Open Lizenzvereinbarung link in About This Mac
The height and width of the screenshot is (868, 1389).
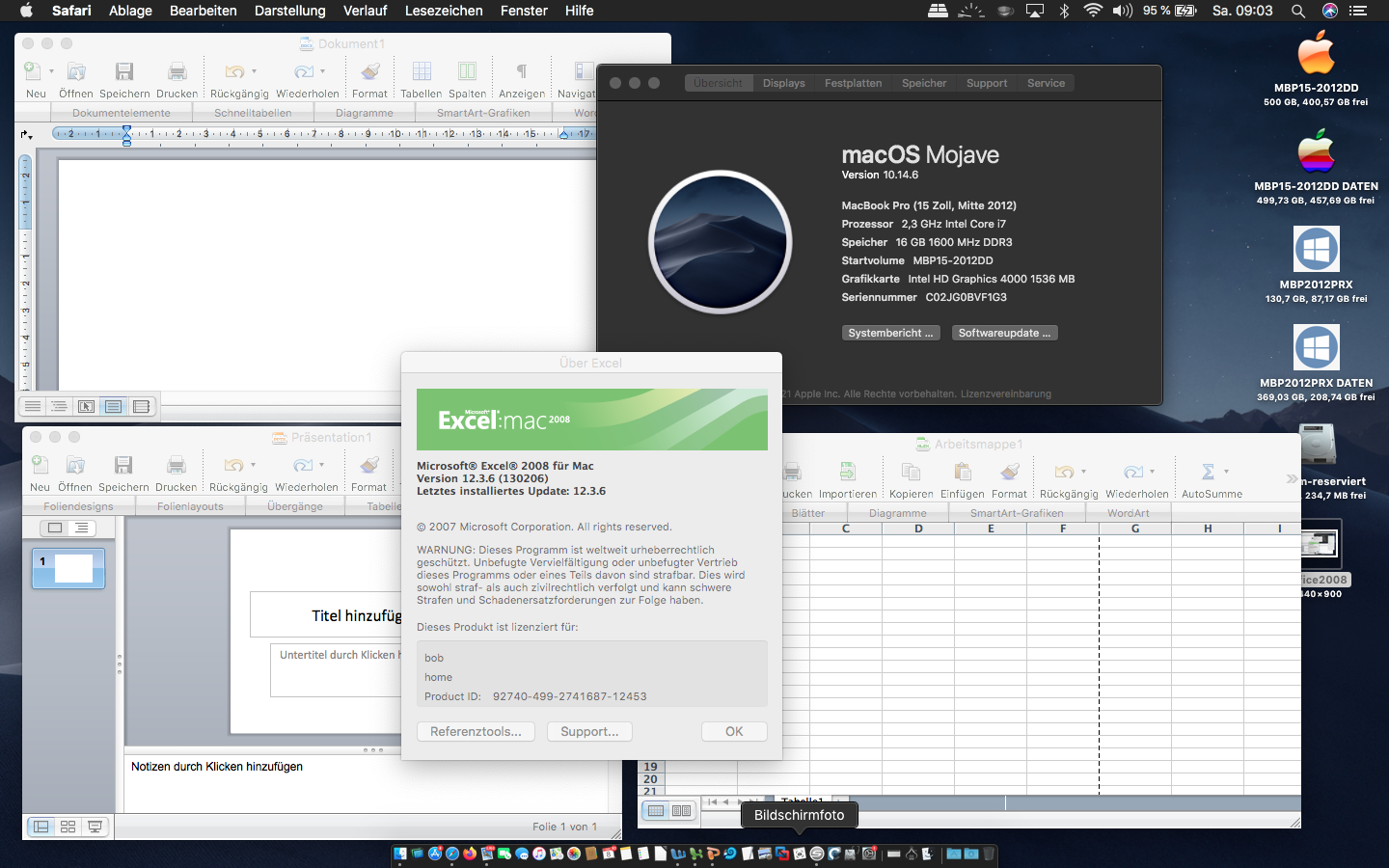click(1006, 393)
